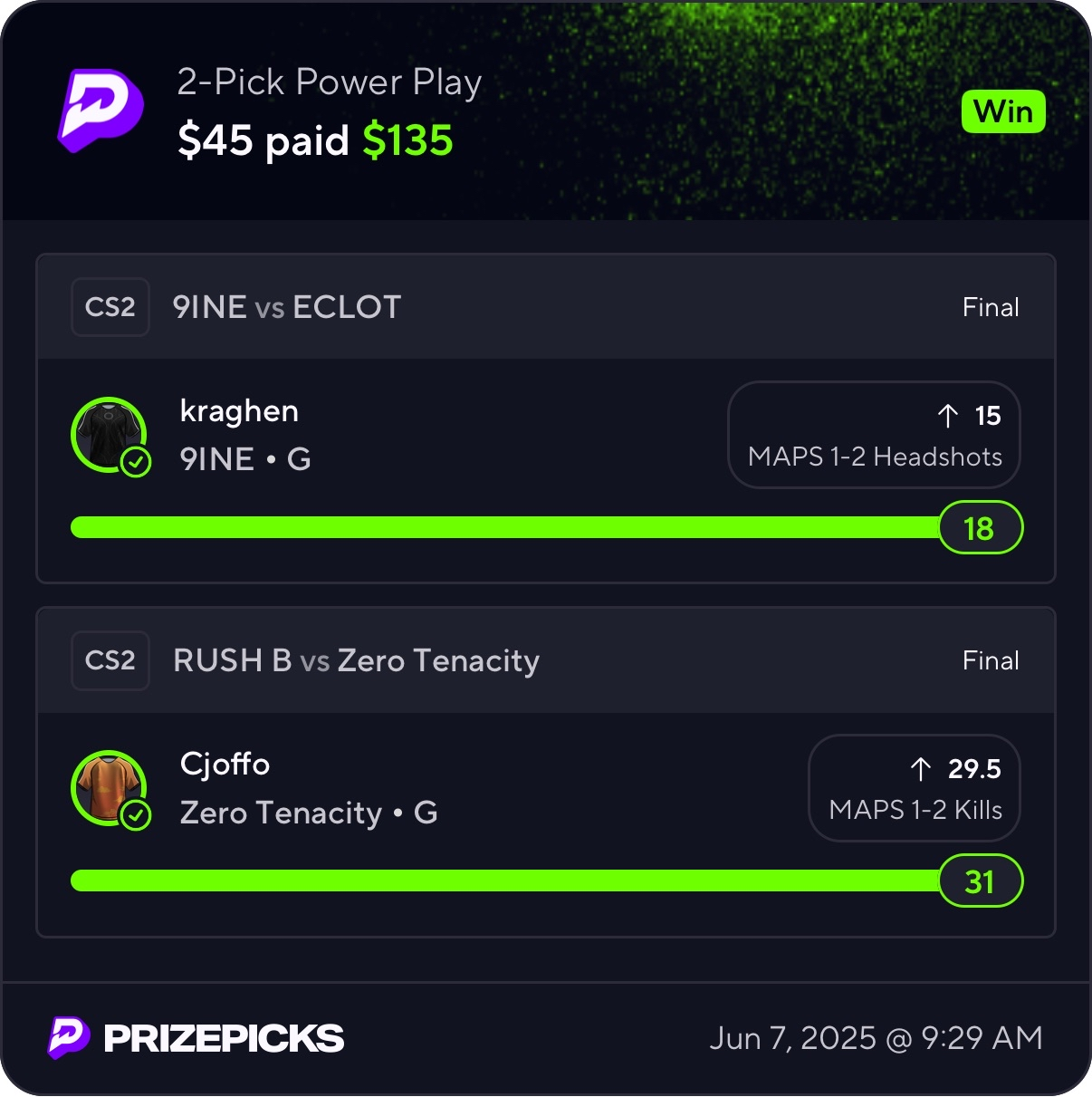Select the kraghen player name
1092x1097 pixels.
coord(239,411)
